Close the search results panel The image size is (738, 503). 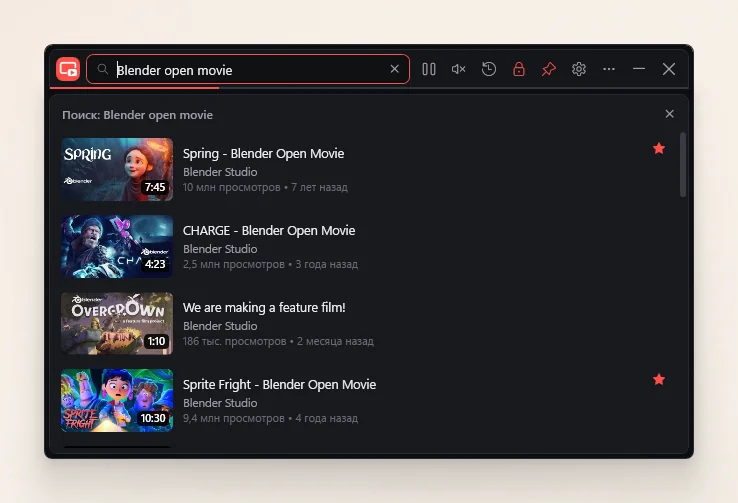click(x=669, y=114)
